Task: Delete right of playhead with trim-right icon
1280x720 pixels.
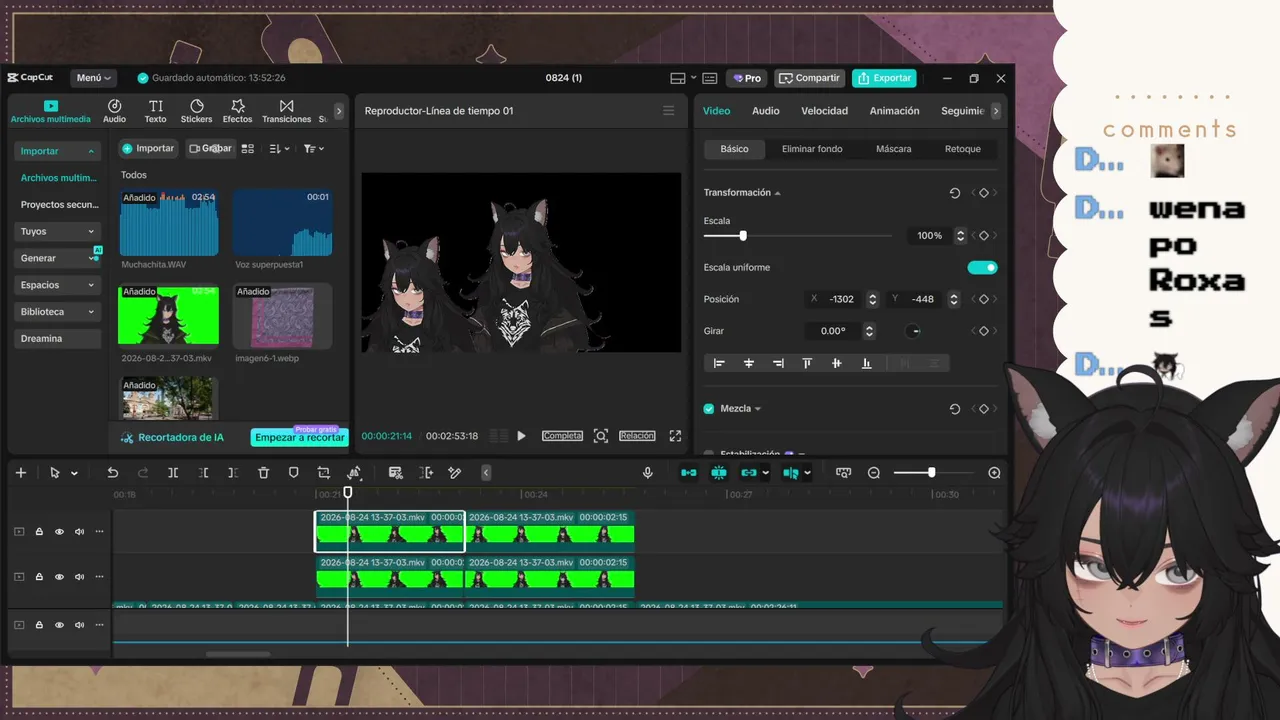Action: pyautogui.click(x=233, y=473)
